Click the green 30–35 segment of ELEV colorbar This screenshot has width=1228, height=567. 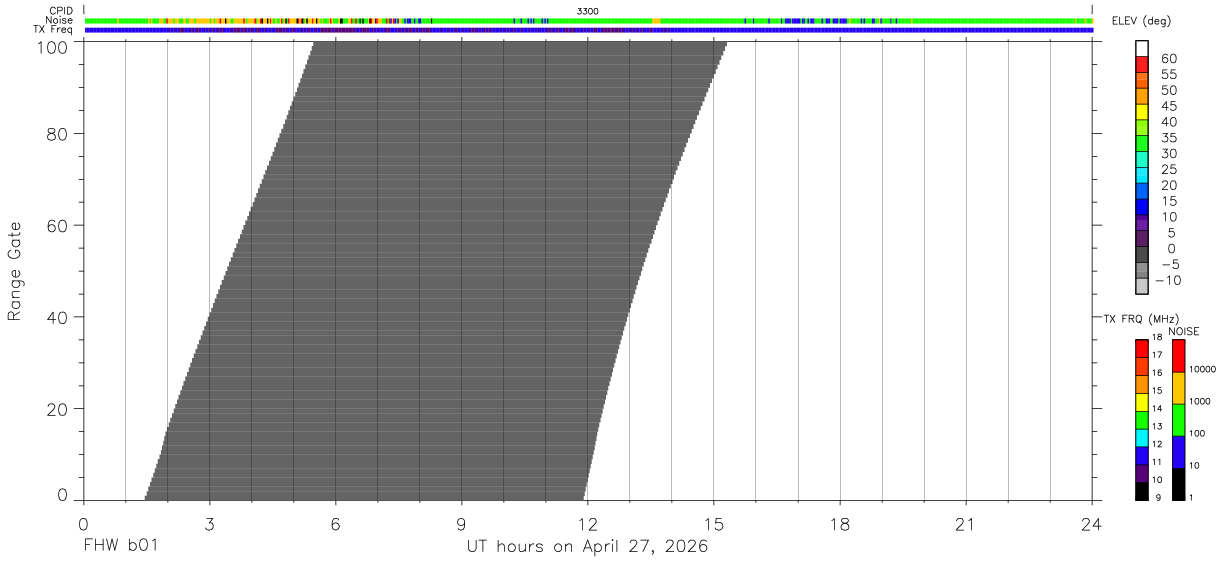coord(1141,144)
